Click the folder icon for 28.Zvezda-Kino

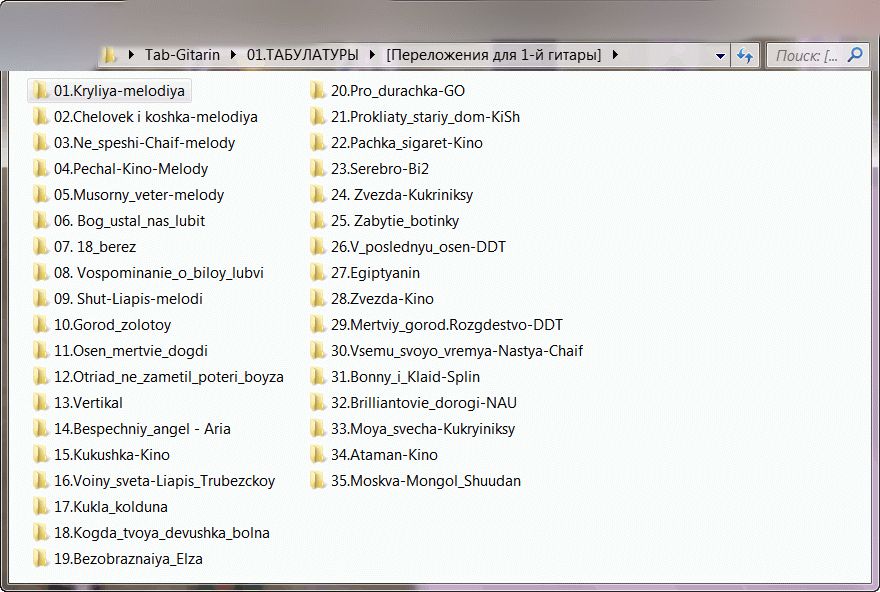(318, 299)
